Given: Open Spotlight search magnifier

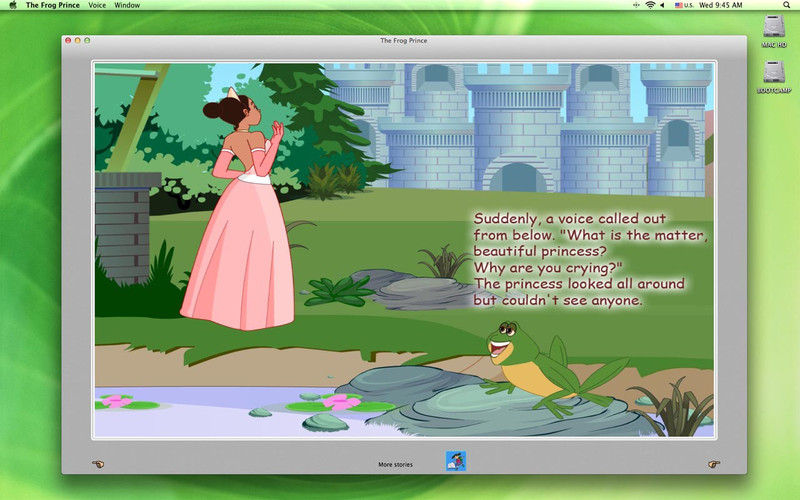Looking at the screenshot, I should click(x=789, y=5).
